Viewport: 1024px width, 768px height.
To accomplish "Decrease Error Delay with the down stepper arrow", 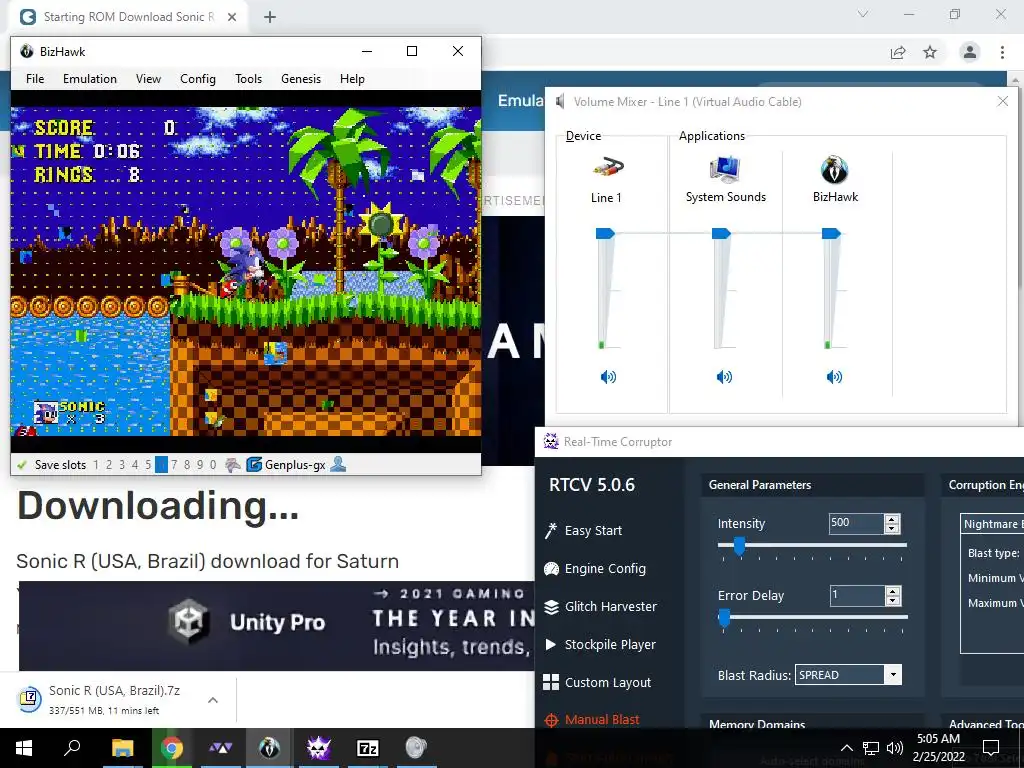I will (x=892, y=600).
